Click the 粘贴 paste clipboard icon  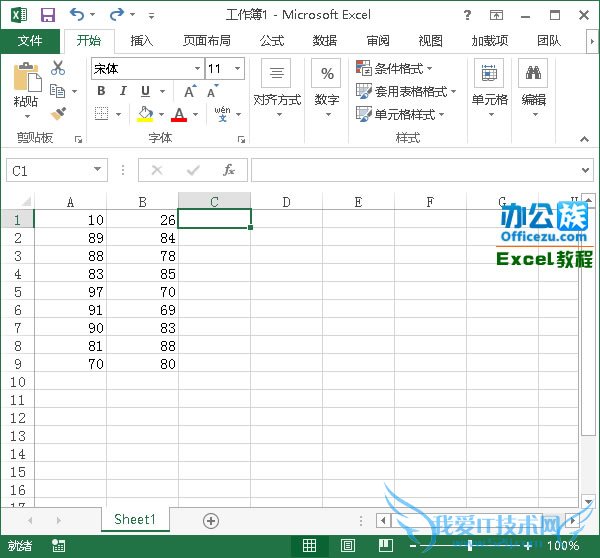tap(26, 84)
